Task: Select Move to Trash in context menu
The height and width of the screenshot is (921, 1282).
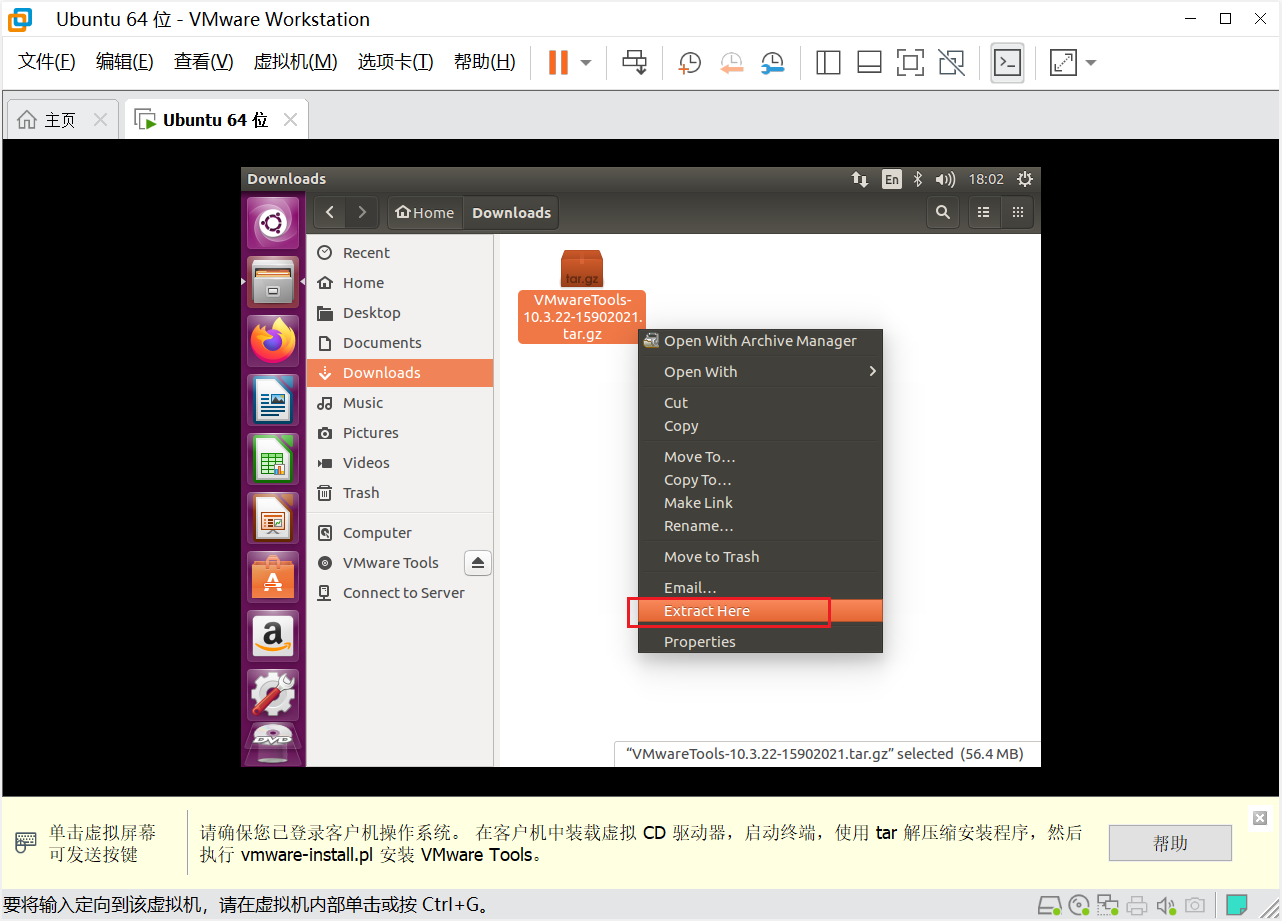Action: pyautogui.click(x=760, y=557)
